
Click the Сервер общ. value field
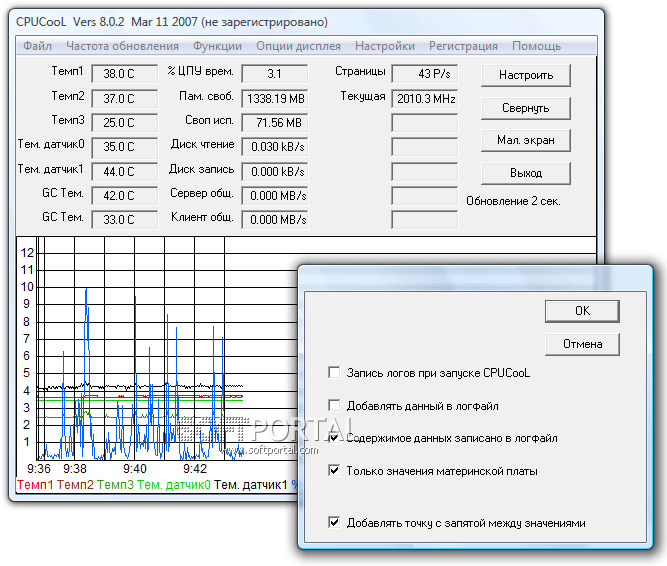click(x=274, y=196)
